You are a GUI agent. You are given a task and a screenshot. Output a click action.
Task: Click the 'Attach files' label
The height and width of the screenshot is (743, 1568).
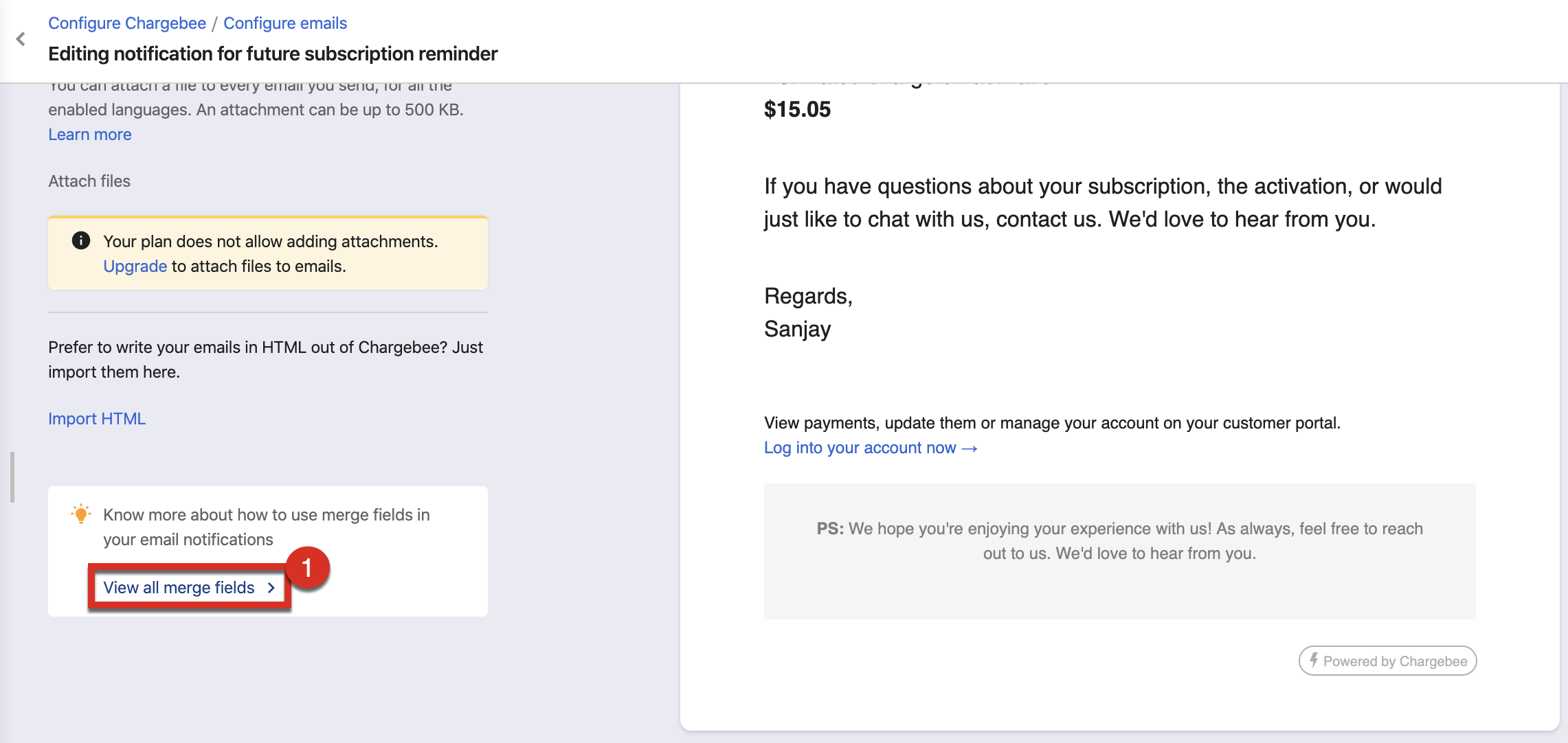89,181
